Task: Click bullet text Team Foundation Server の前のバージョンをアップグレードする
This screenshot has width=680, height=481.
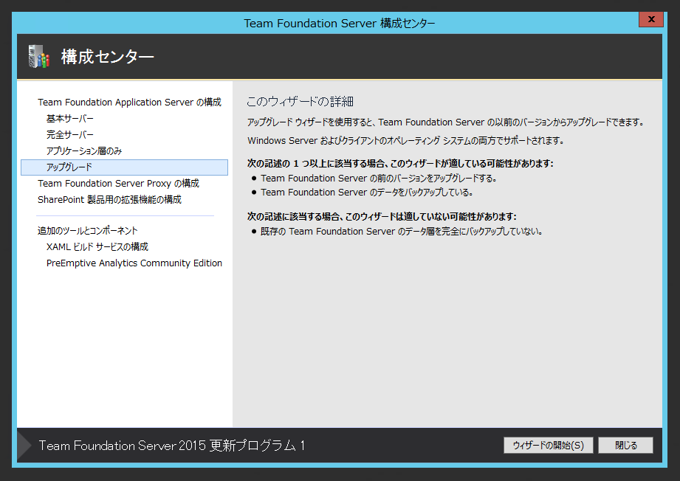Action: click(378, 178)
